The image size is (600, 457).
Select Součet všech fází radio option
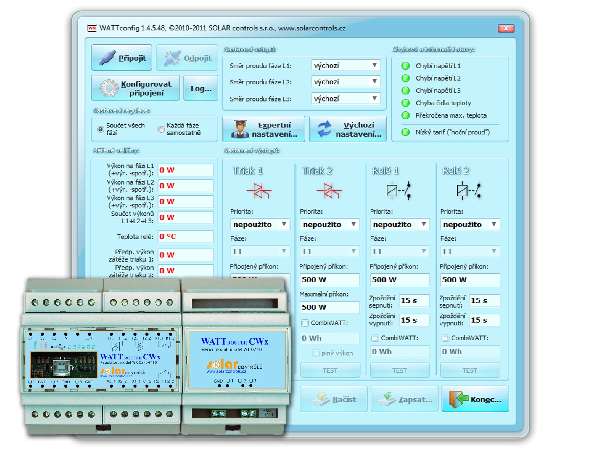[101, 129]
